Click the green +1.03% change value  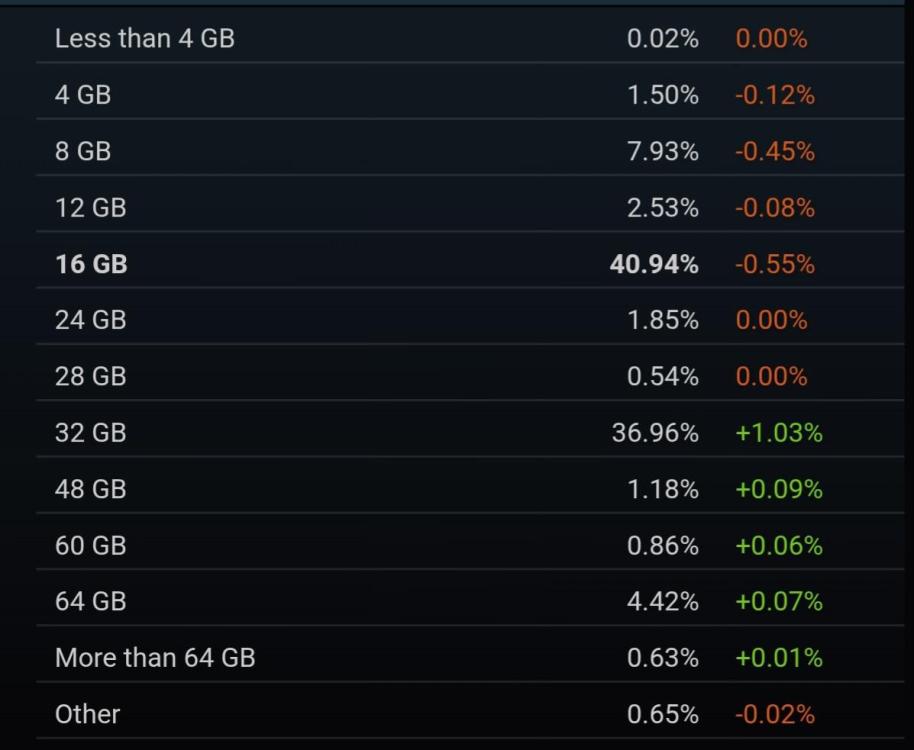778,433
